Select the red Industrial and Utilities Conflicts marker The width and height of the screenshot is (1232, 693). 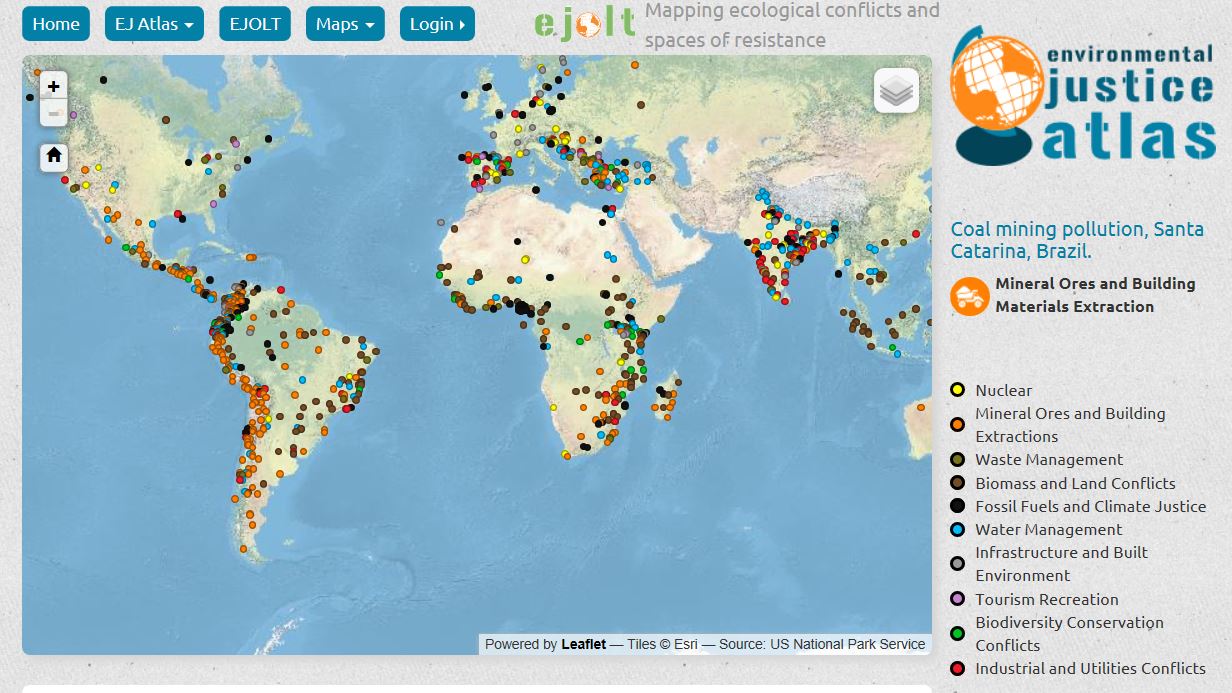(958, 669)
